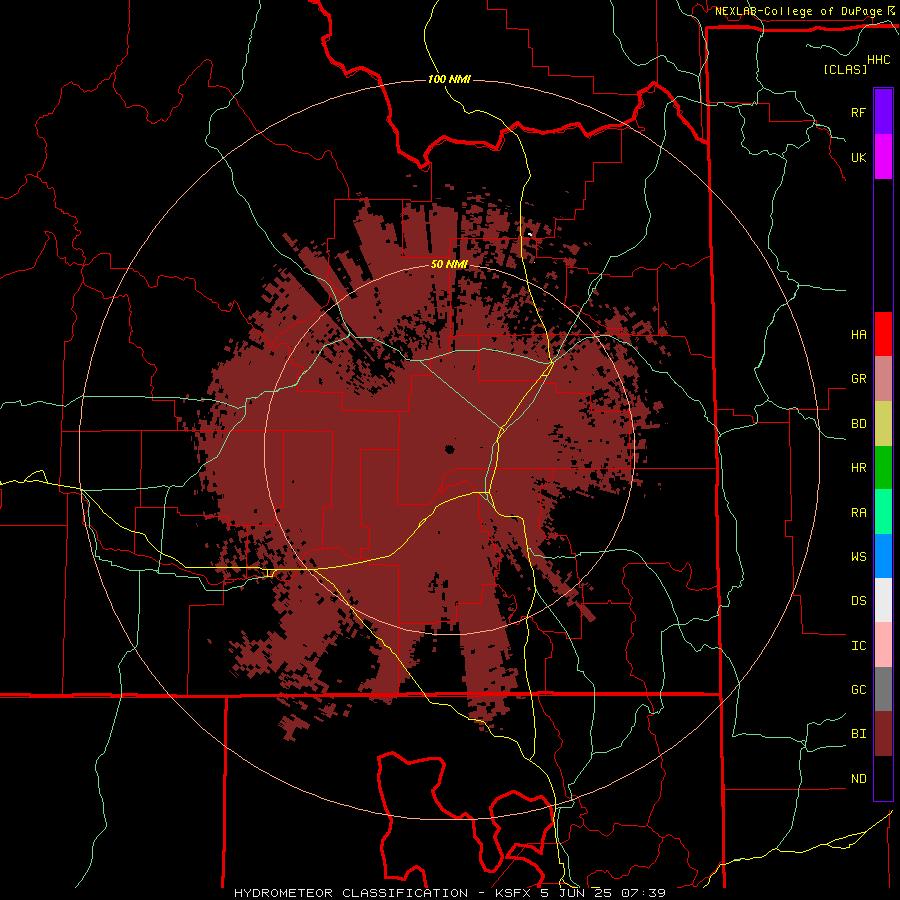Click the HR green legend swatch
The image size is (900, 900).
coord(883,468)
